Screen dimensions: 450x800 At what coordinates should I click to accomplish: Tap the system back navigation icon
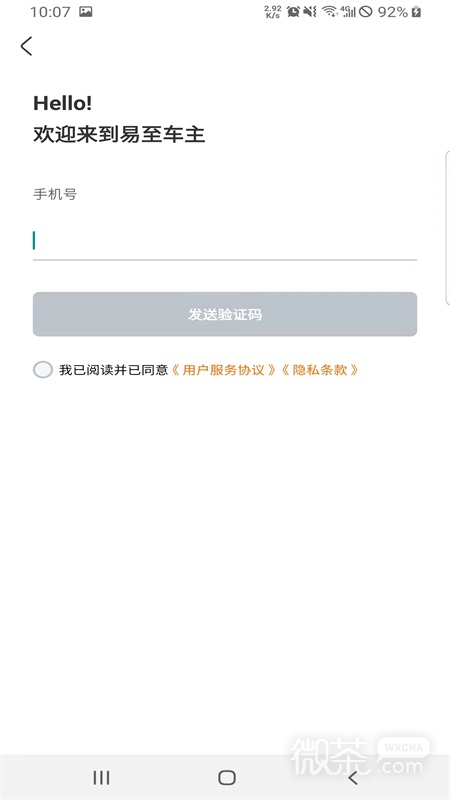352,778
